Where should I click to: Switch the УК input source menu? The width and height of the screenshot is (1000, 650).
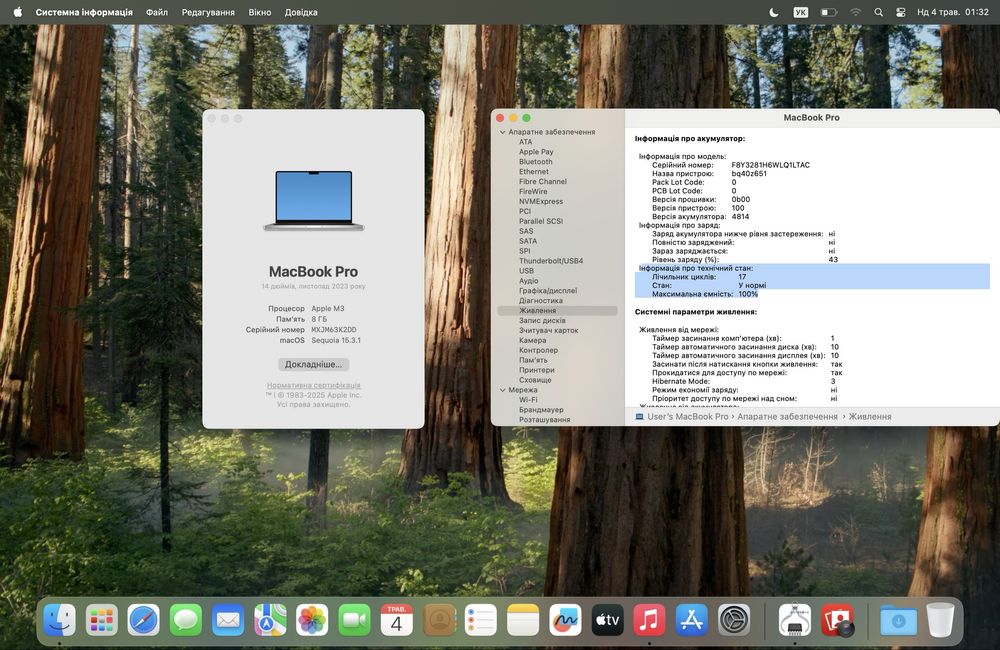[x=800, y=12]
